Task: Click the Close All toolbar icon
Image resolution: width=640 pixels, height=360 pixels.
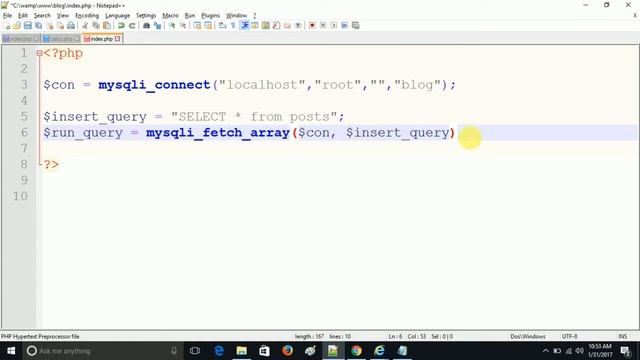Action: 60,26
